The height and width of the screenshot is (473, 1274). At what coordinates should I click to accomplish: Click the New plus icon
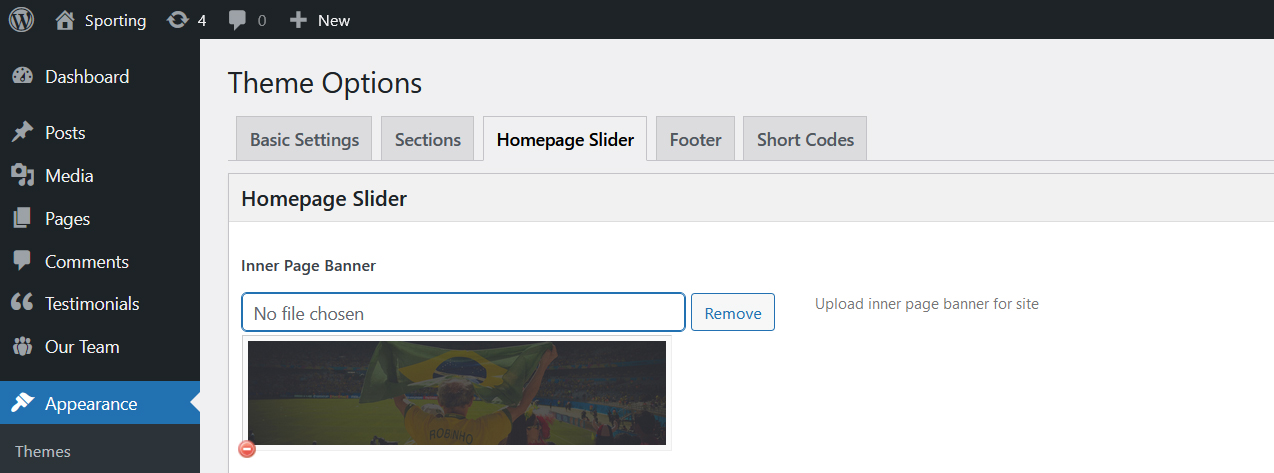pos(298,19)
